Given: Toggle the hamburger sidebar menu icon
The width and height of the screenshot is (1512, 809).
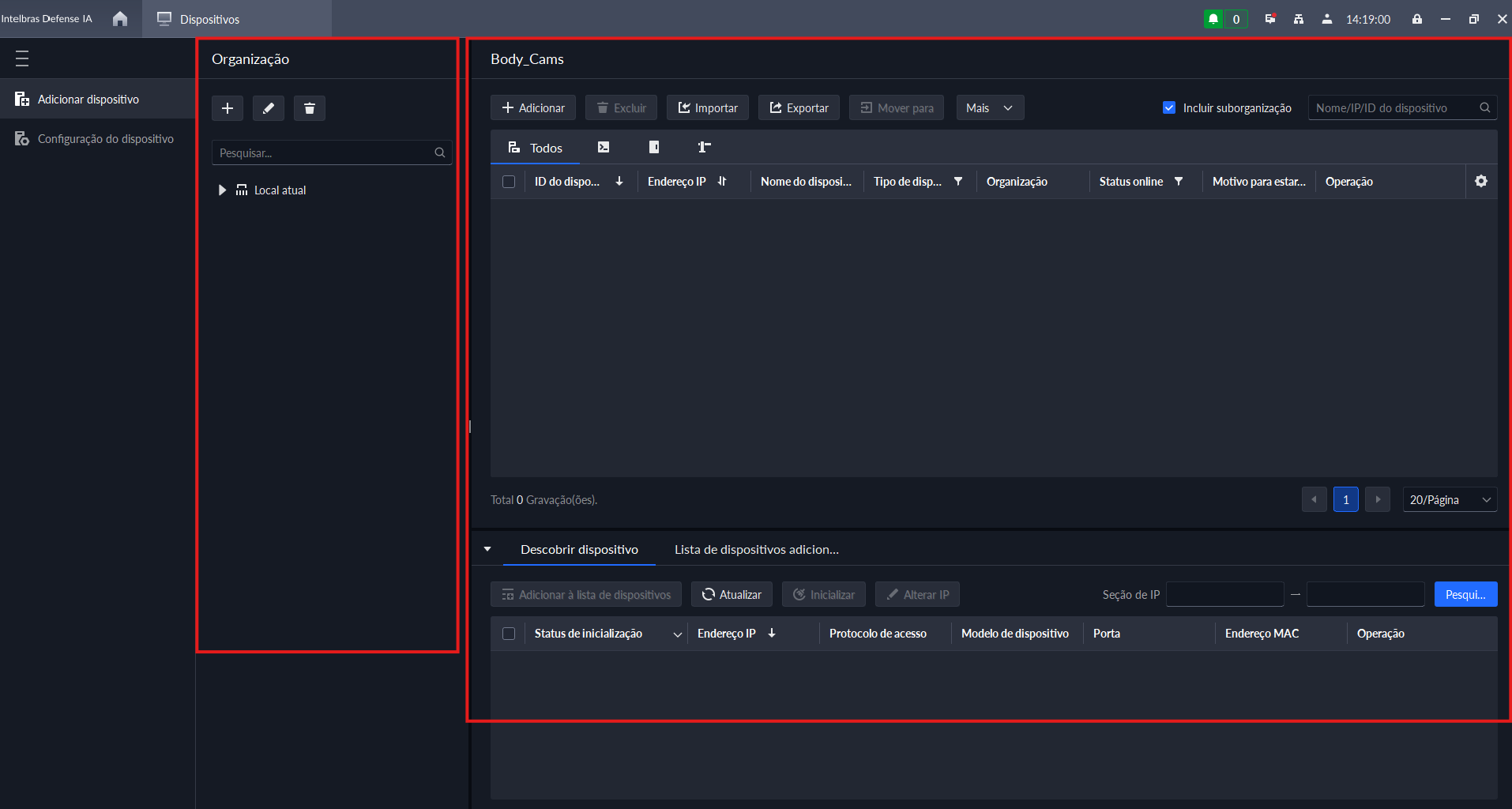Looking at the screenshot, I should [22, 58].
